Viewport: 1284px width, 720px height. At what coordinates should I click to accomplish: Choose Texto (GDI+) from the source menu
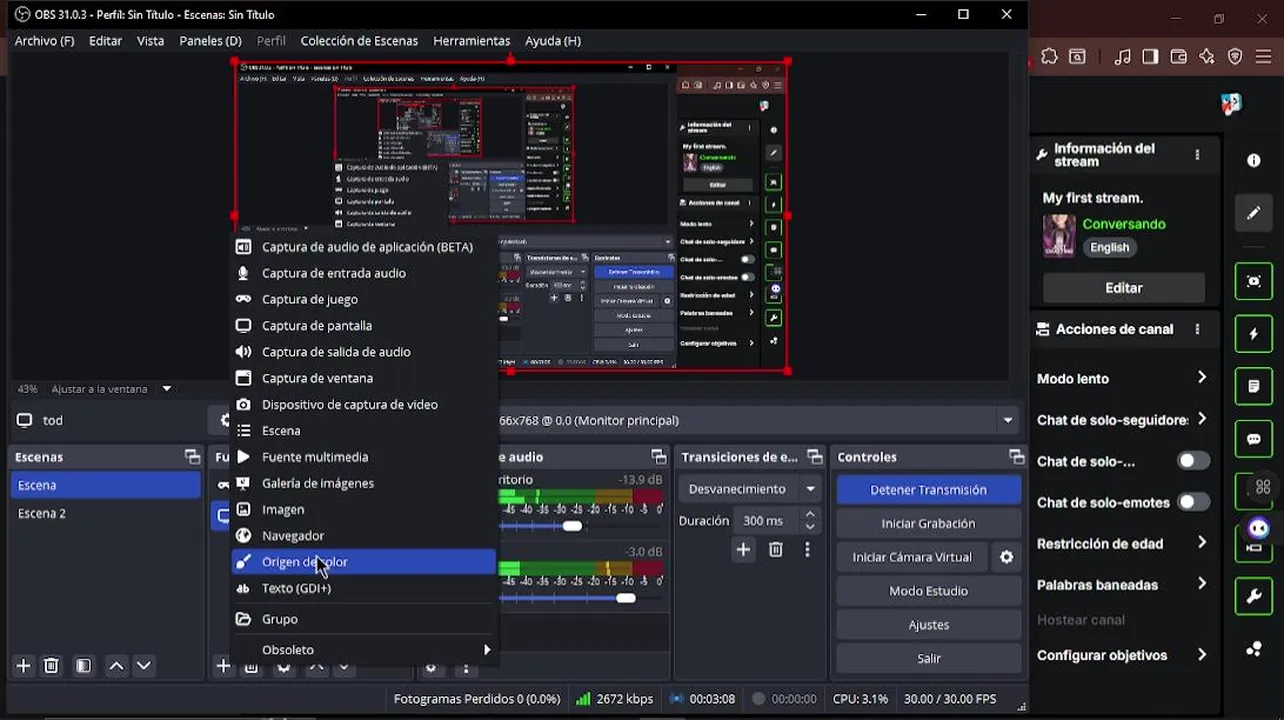click(x=364, y=588)
